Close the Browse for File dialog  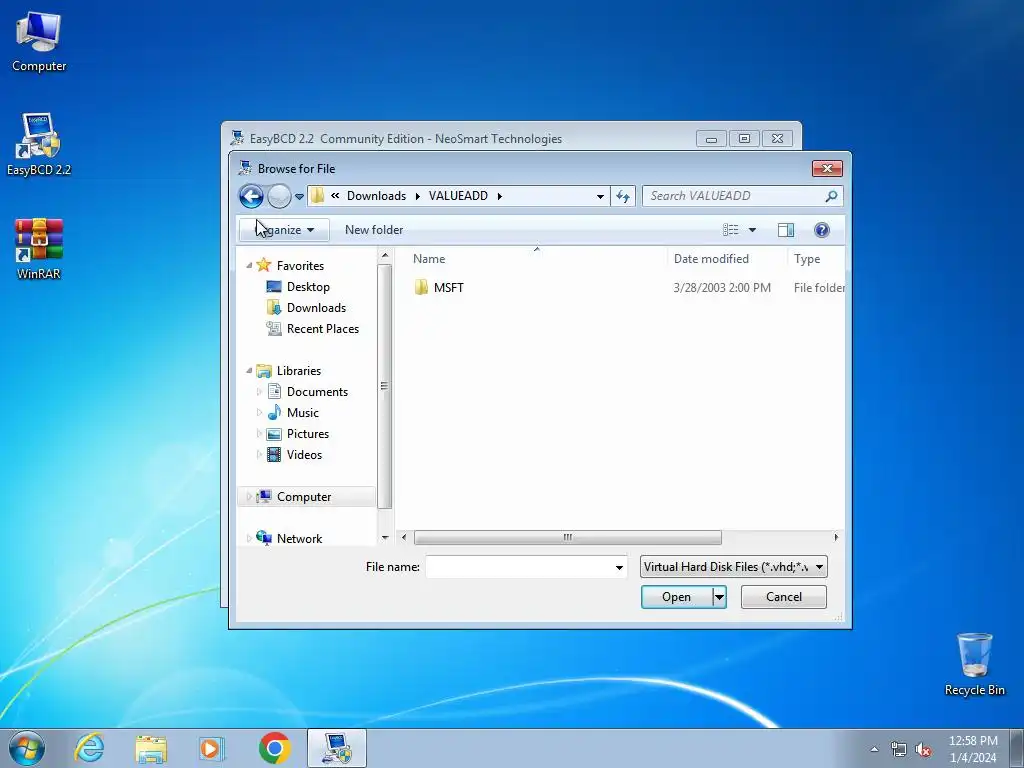(x=827, y=168)
